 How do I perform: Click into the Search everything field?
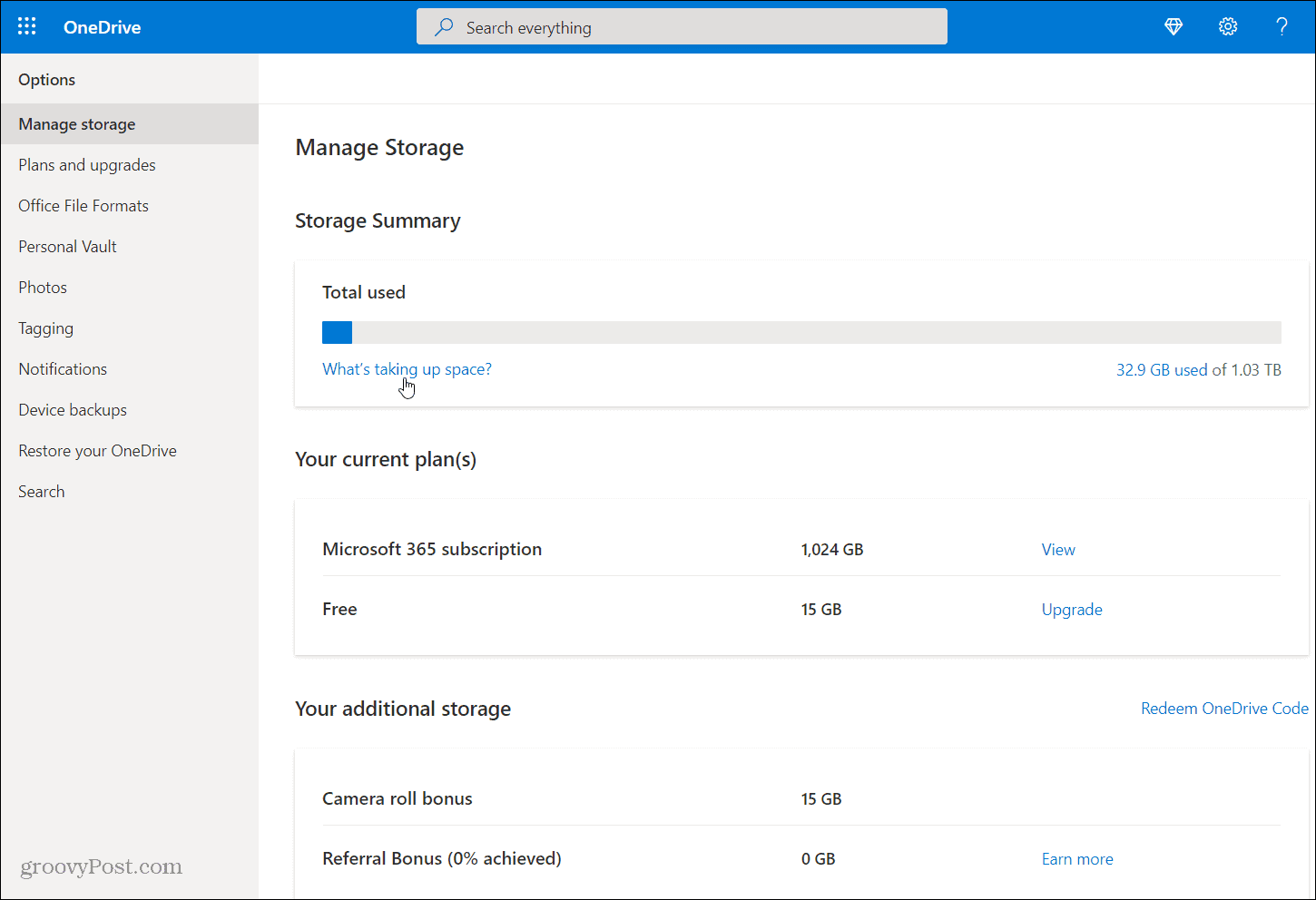(x=682, y=26)
